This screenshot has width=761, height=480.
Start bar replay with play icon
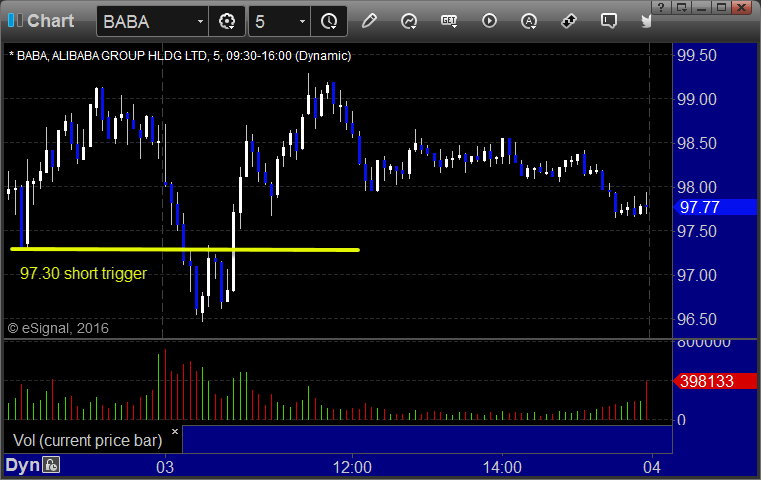point(489,21)
